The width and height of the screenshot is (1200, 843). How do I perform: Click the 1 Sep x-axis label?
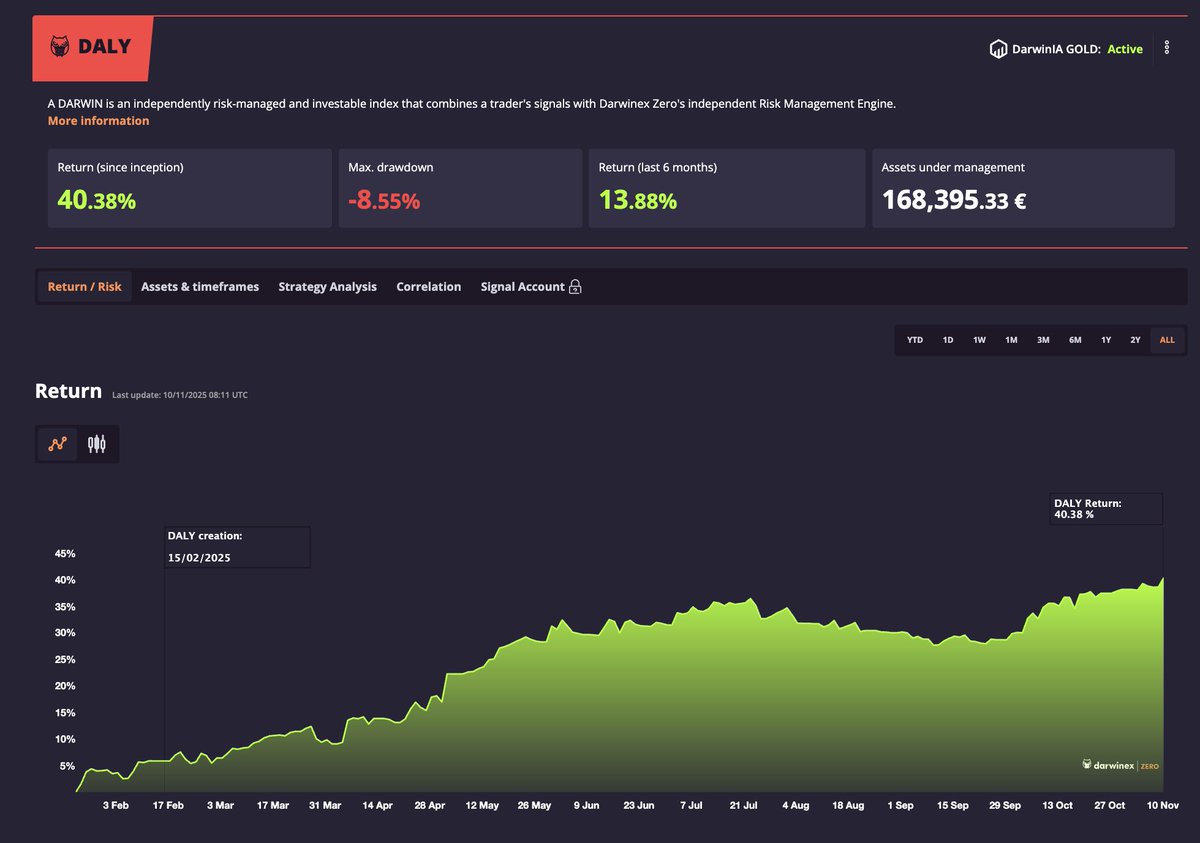click(900, 805)
